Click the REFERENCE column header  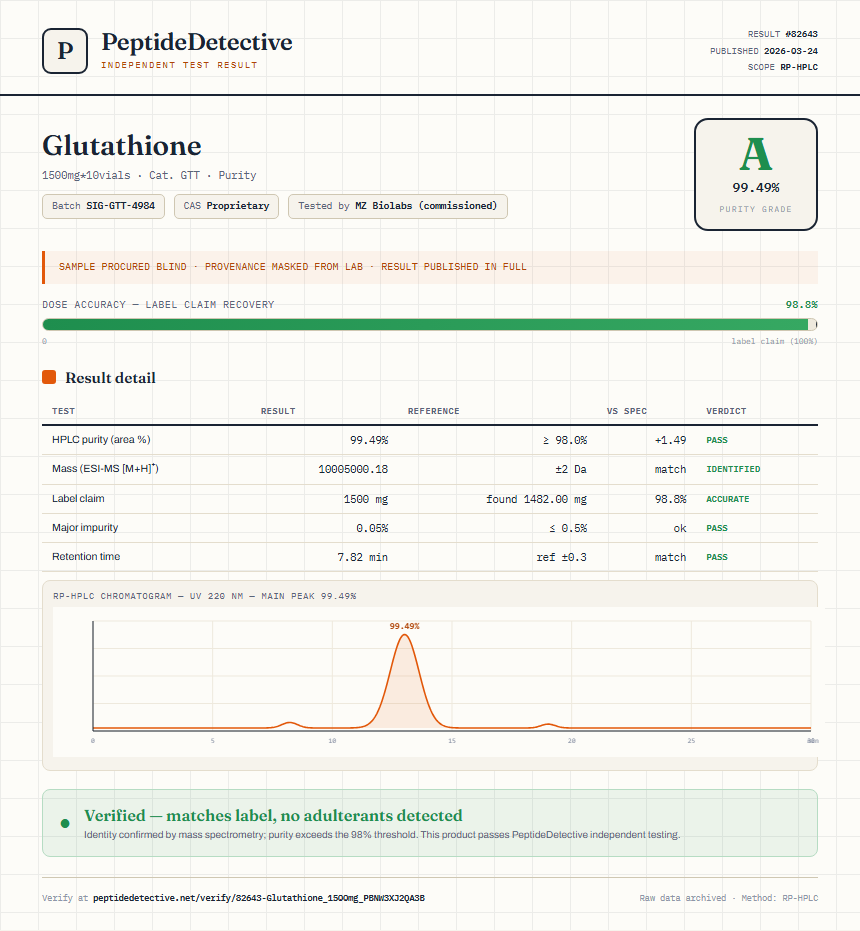(434, 411)
